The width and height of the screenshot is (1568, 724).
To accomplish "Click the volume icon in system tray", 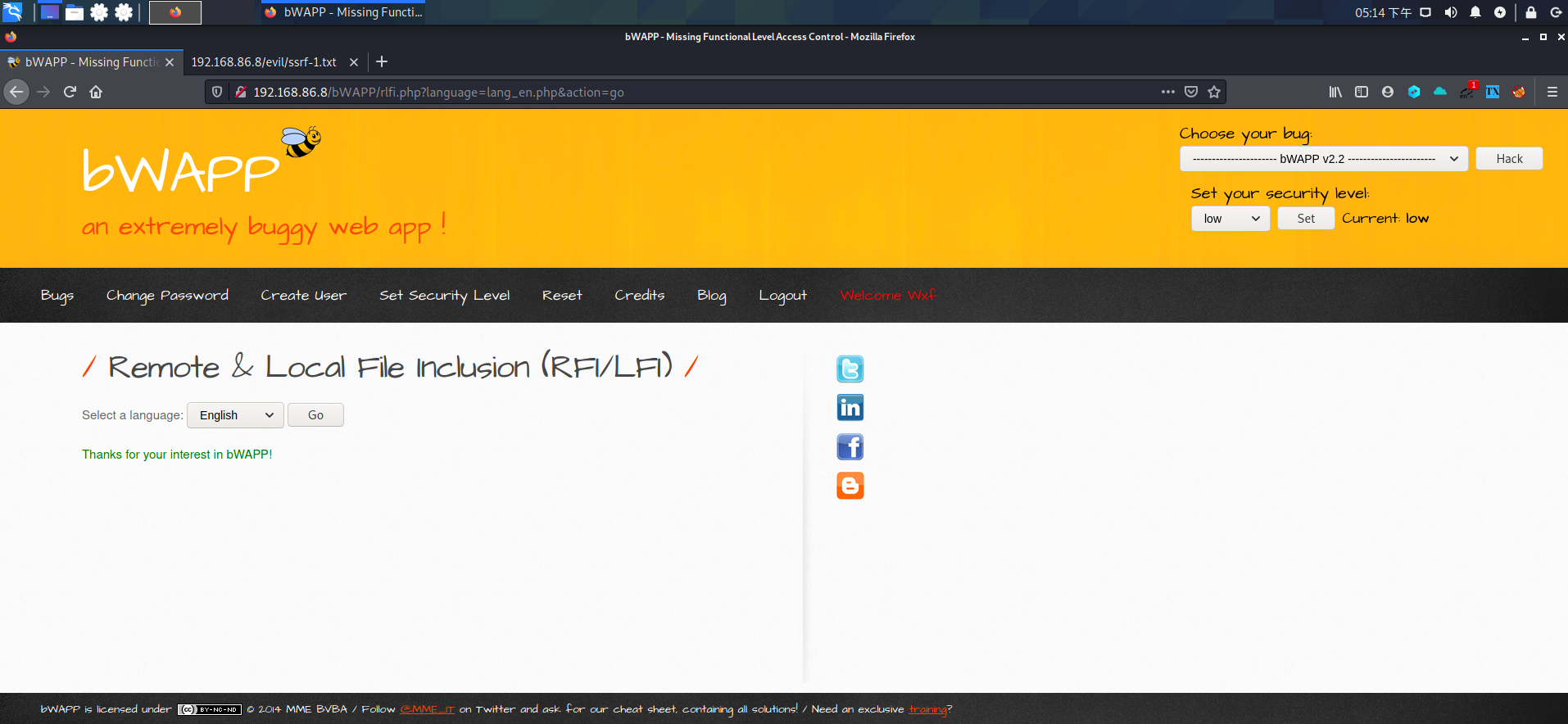I will coord(1451,12).
